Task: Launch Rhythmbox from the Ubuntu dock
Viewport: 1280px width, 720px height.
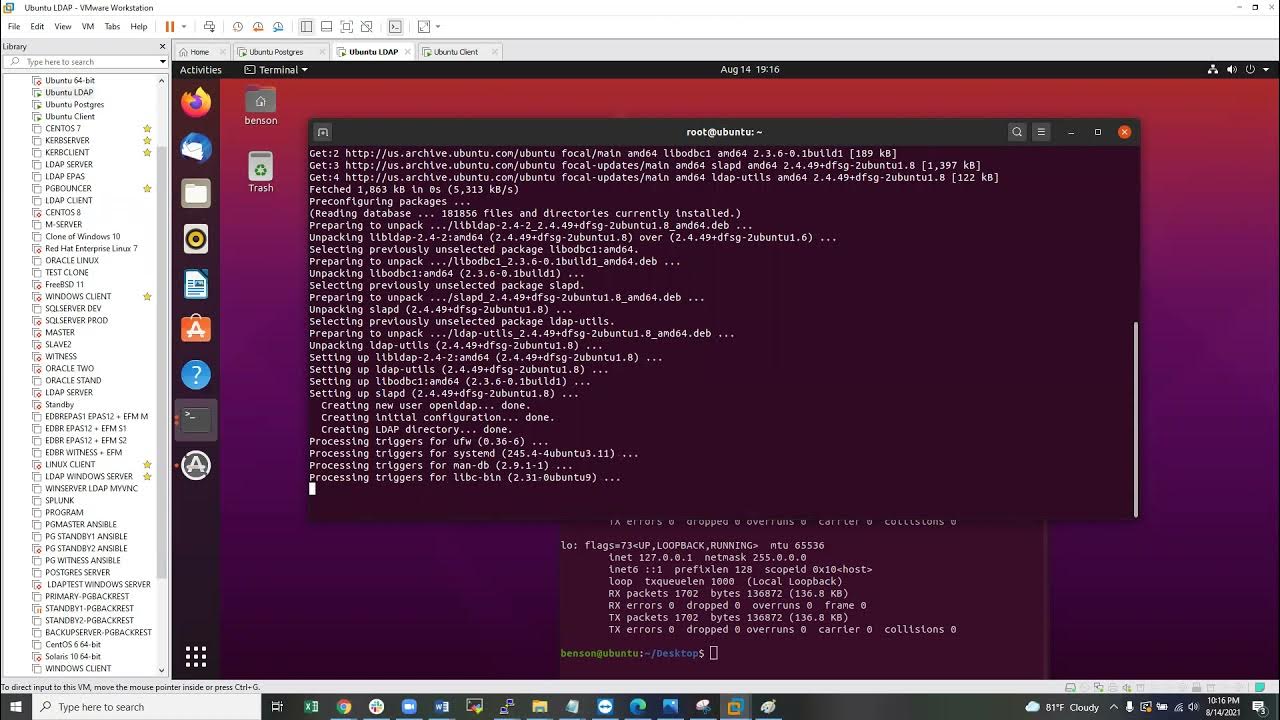Action: pos(196,238)
